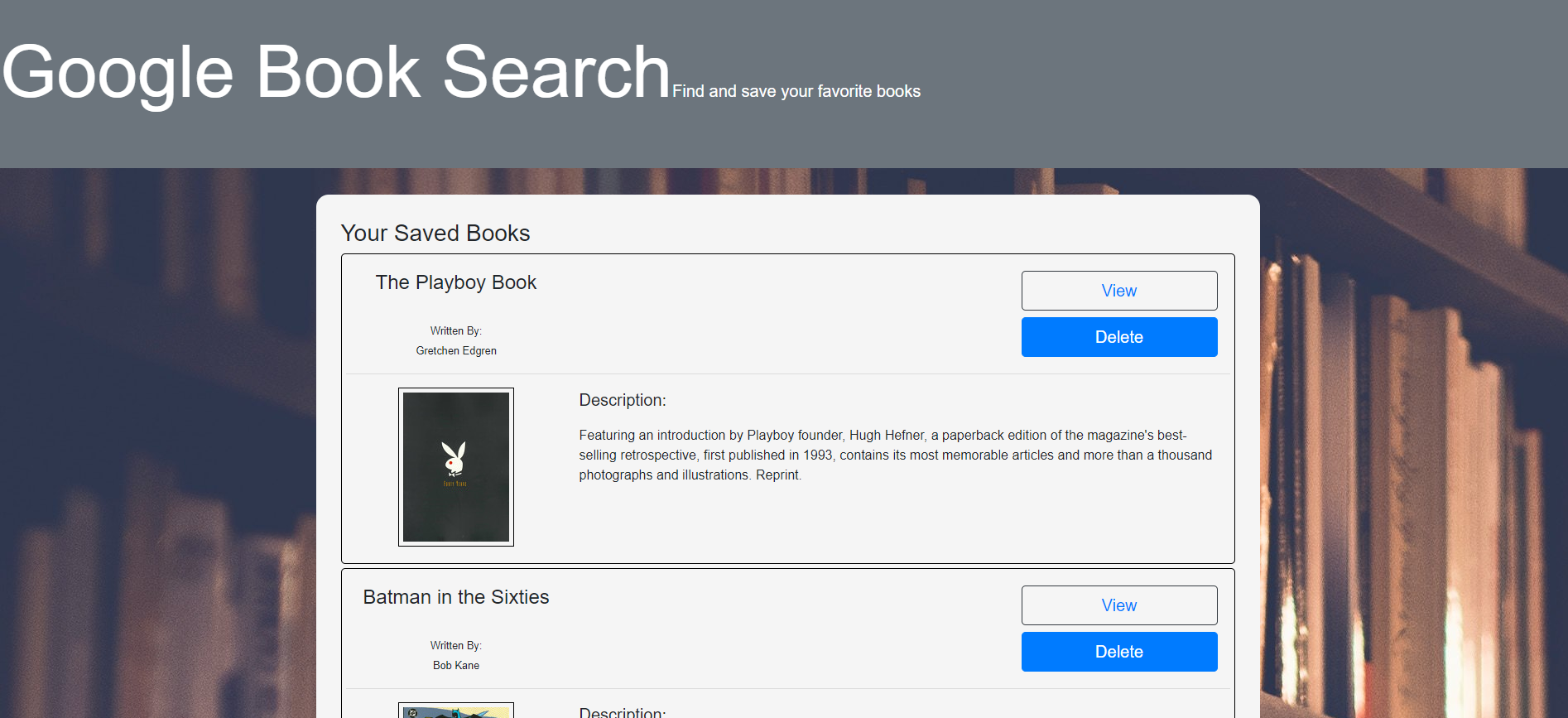Click 'Written By:' label above Gretchen Edgren
The image size is (1568, 718).
[455, 331]
